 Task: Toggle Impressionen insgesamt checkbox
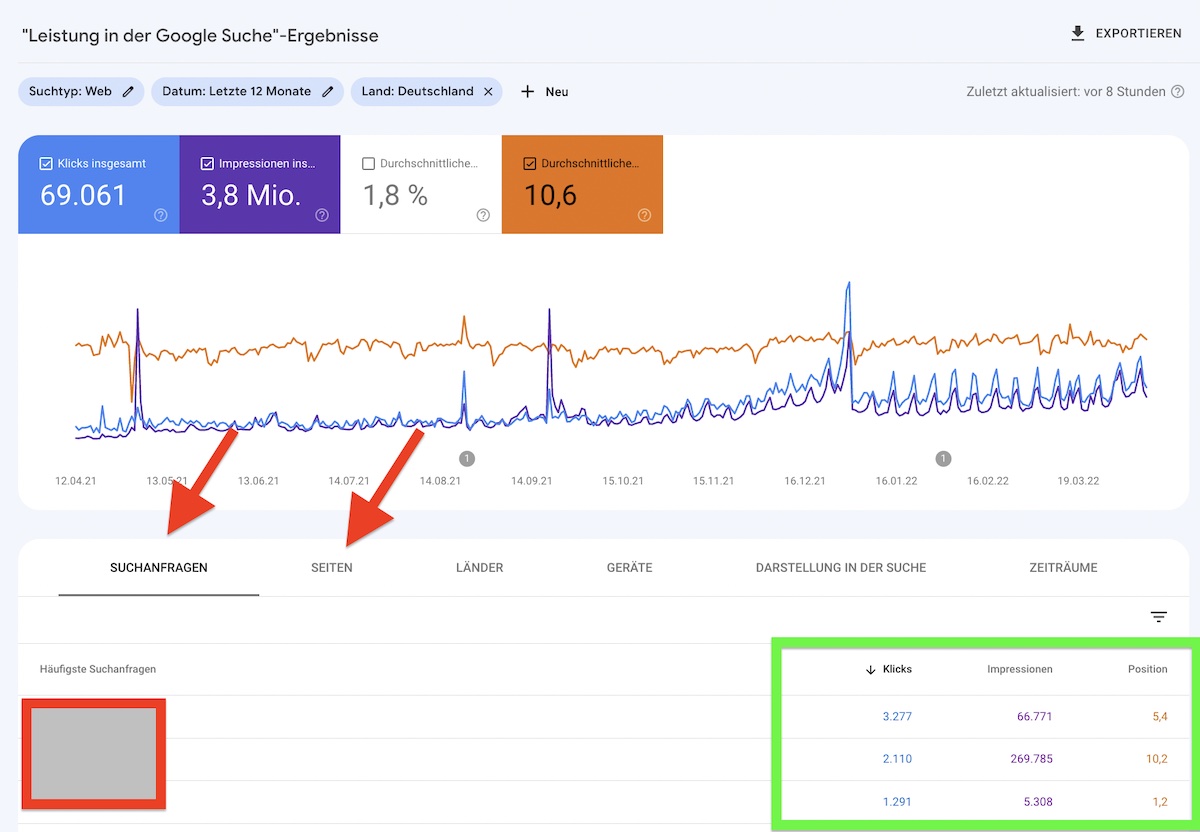207,163
